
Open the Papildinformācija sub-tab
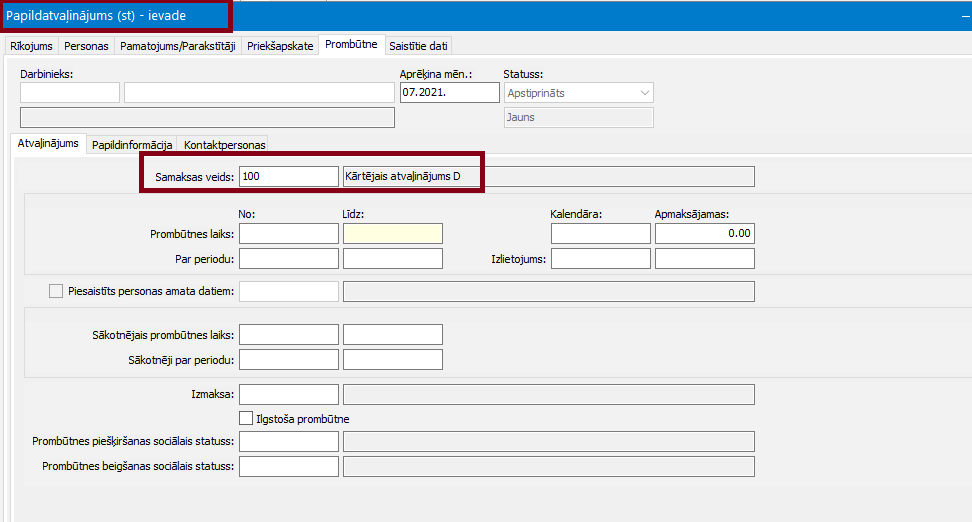132,145
